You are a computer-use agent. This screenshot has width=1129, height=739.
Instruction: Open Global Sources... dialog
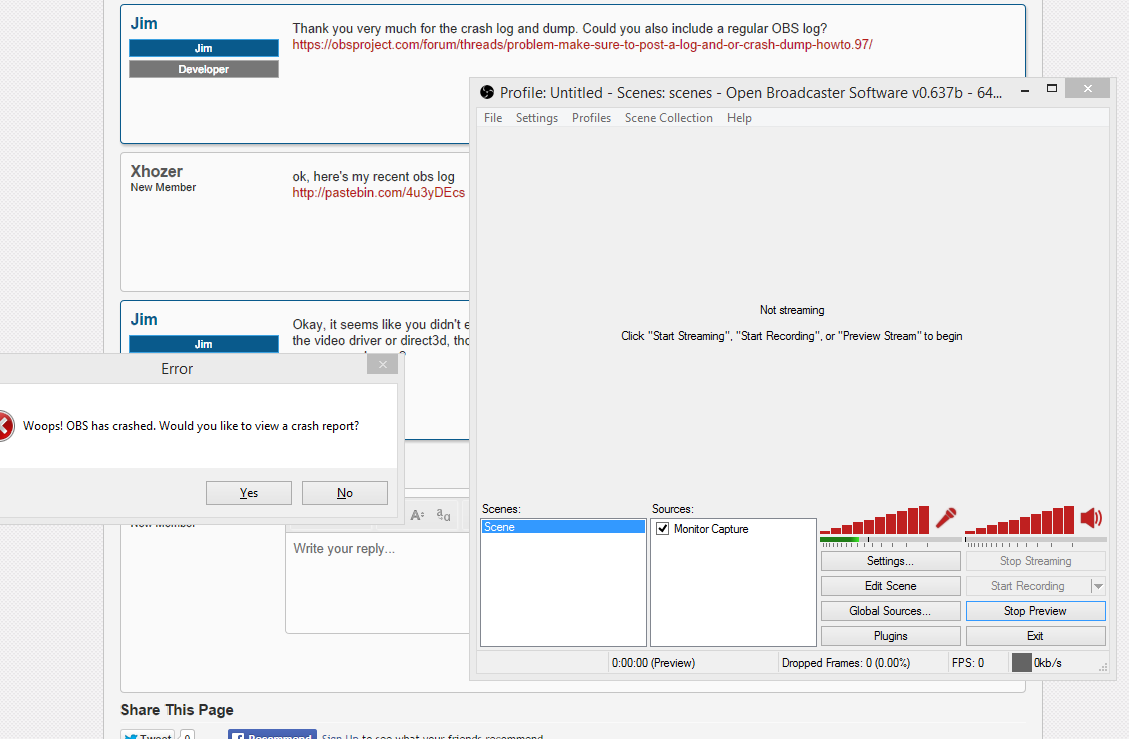891,611
